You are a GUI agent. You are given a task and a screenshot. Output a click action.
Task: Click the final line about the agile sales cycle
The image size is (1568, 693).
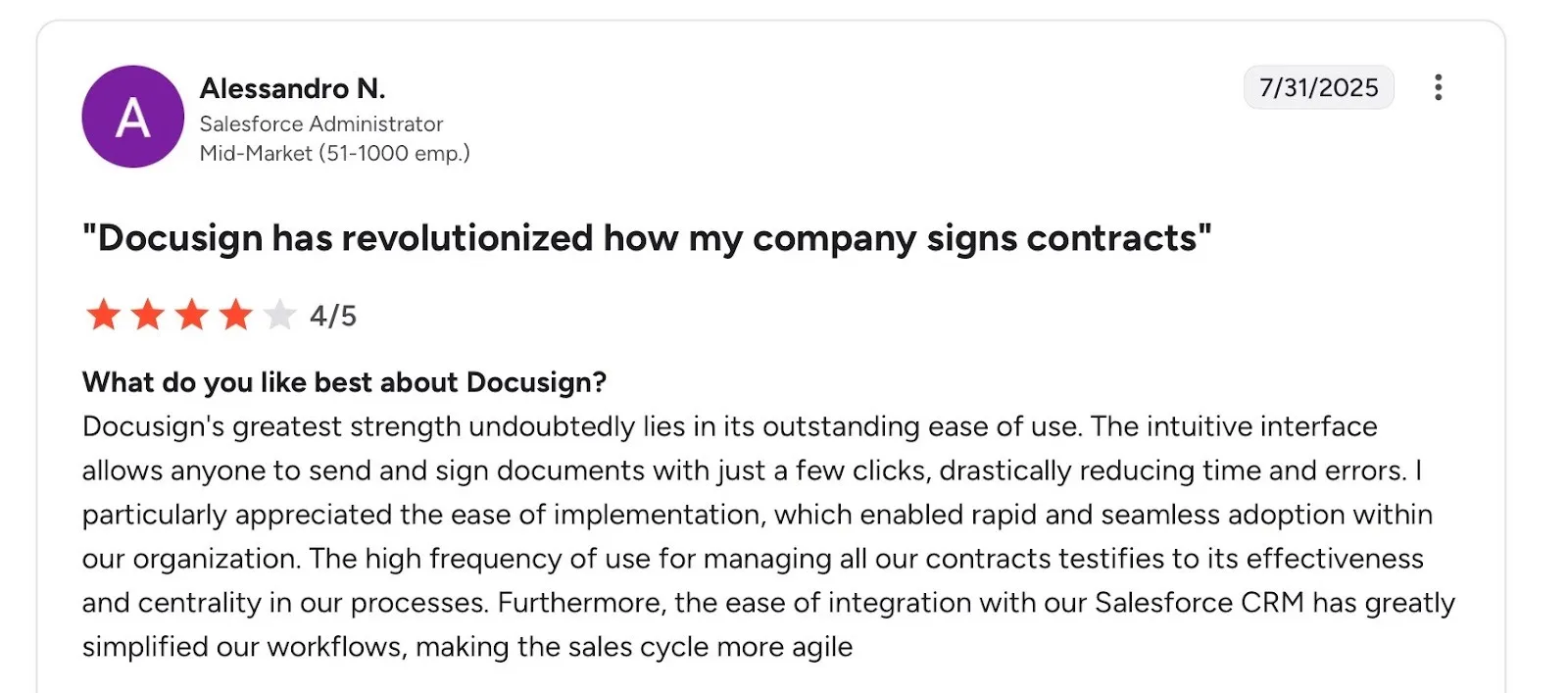(x=467, y=647)
